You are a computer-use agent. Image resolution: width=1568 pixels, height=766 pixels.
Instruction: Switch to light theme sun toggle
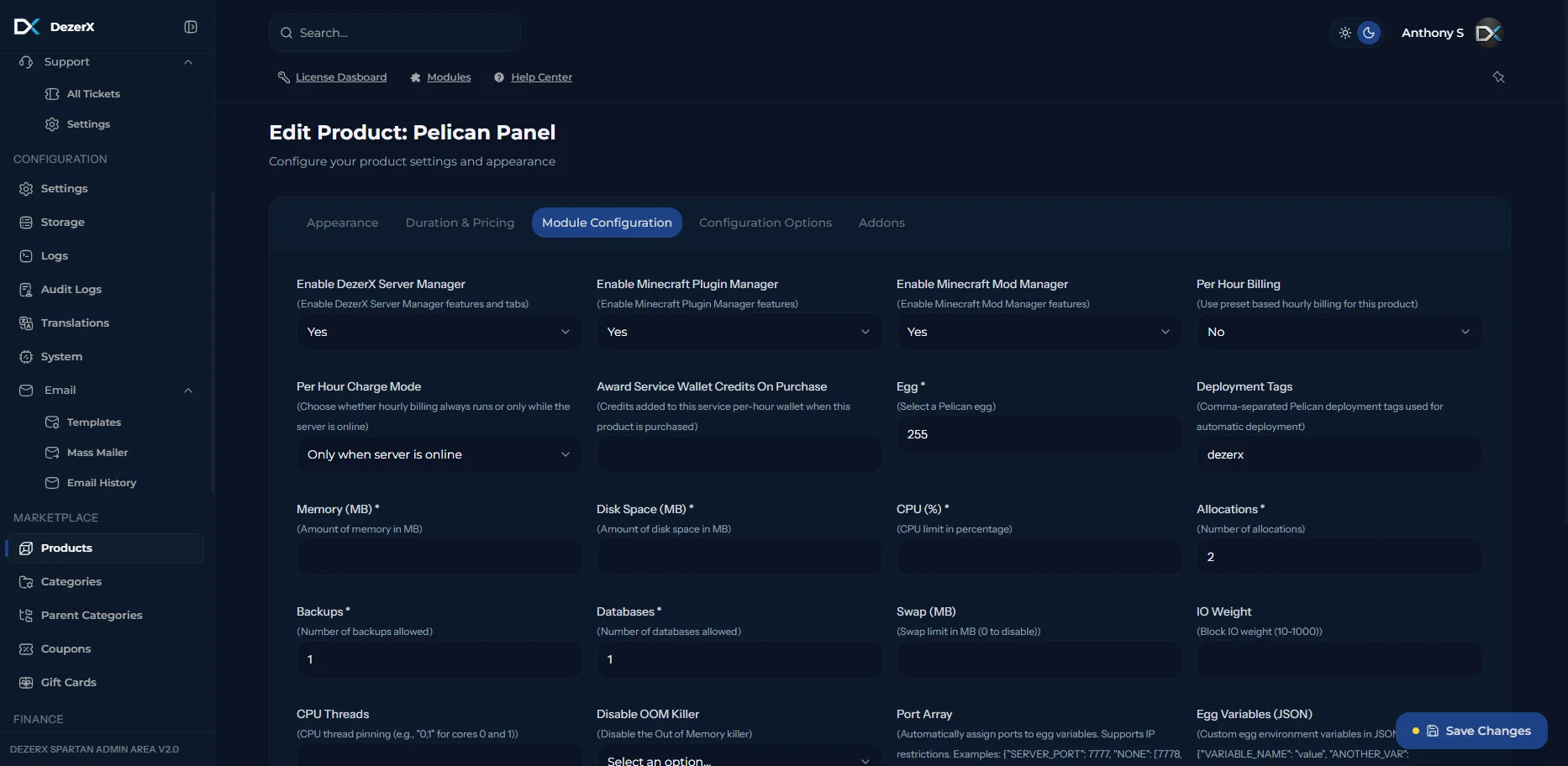point(1345,33)
